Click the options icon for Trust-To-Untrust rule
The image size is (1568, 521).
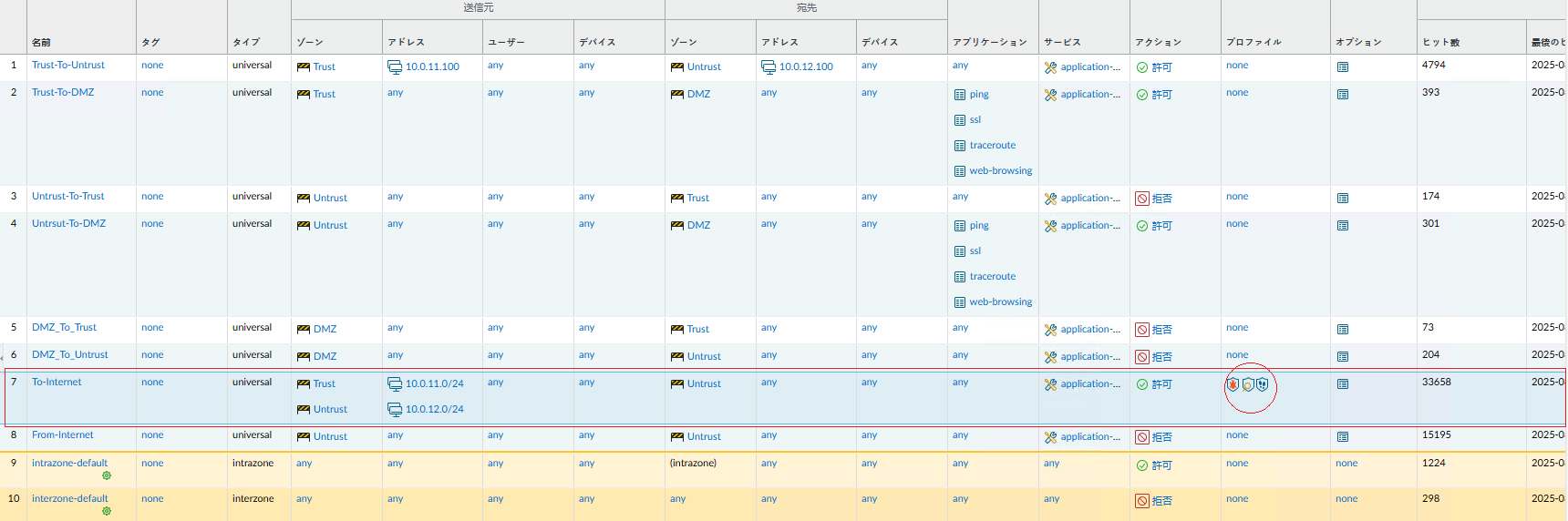[1343, 67]
